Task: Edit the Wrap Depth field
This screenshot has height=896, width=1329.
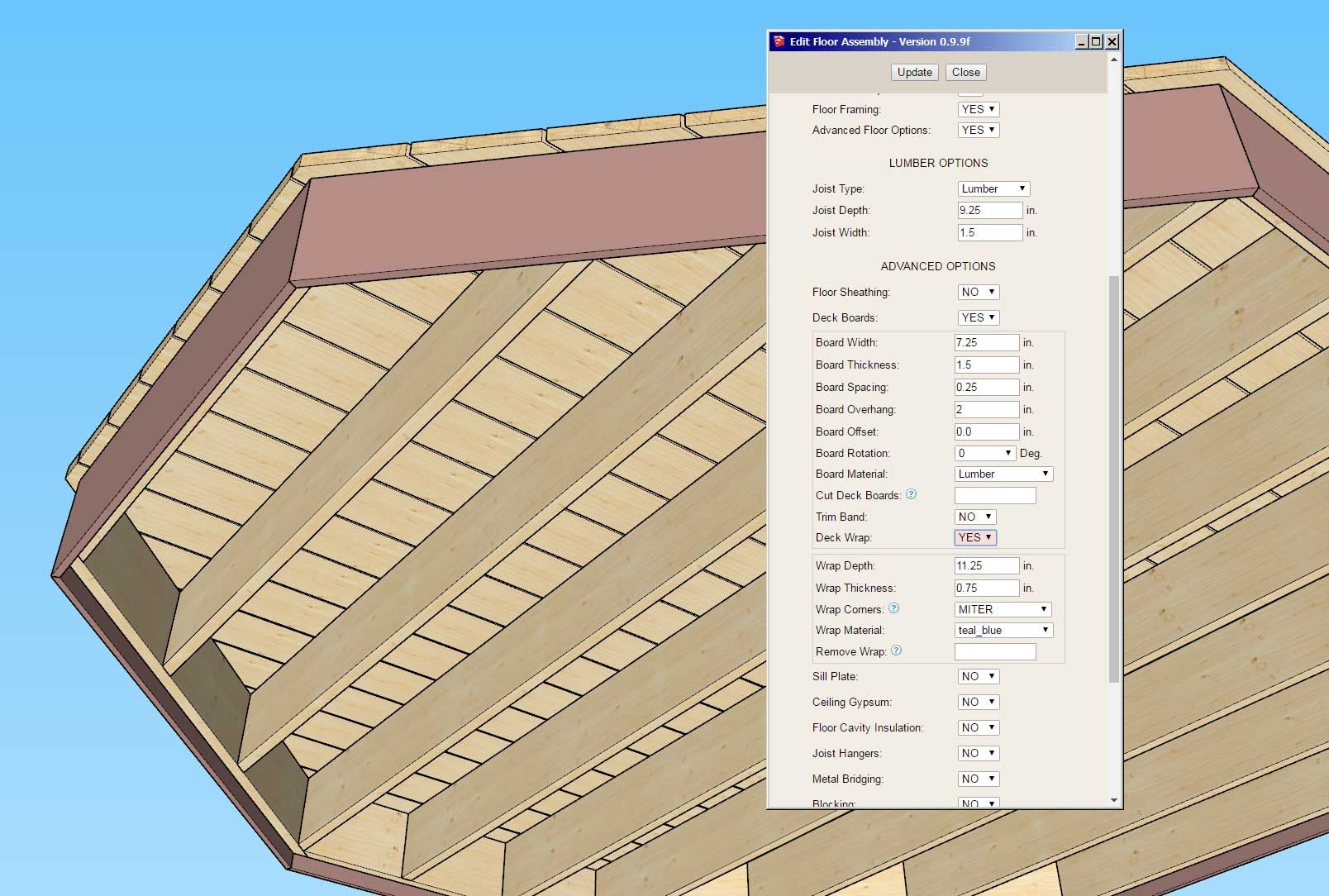Action: click(x=987, y=565)
